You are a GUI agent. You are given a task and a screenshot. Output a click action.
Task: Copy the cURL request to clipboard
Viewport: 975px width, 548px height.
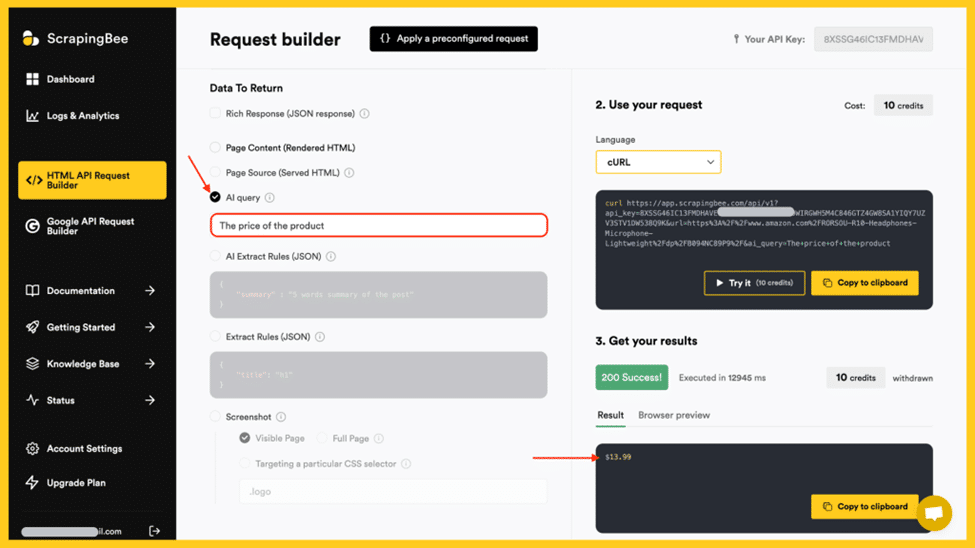[865, 283]
